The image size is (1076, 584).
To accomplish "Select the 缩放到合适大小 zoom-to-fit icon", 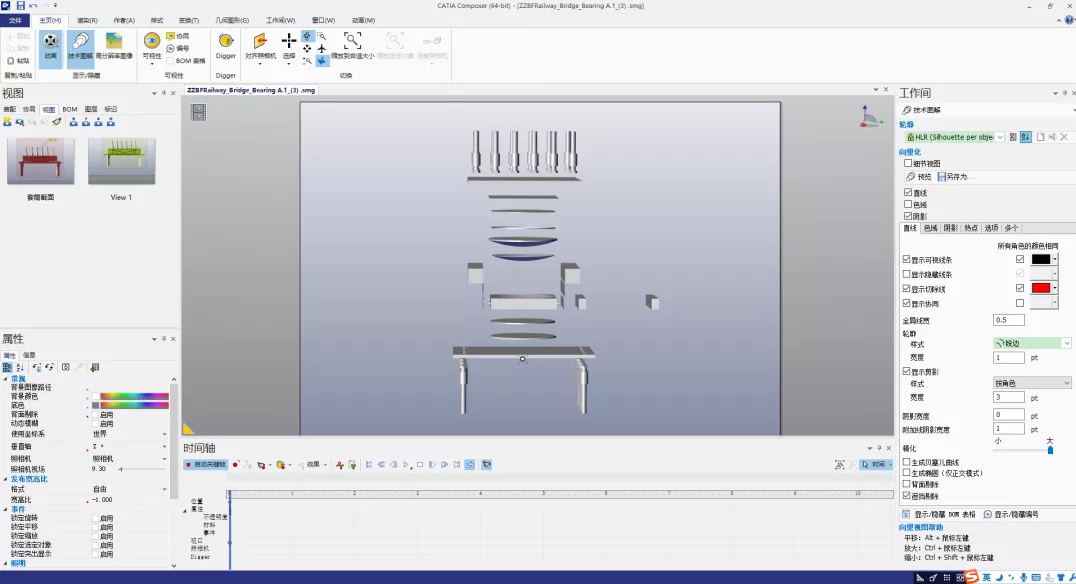I will tap(352, 46).
